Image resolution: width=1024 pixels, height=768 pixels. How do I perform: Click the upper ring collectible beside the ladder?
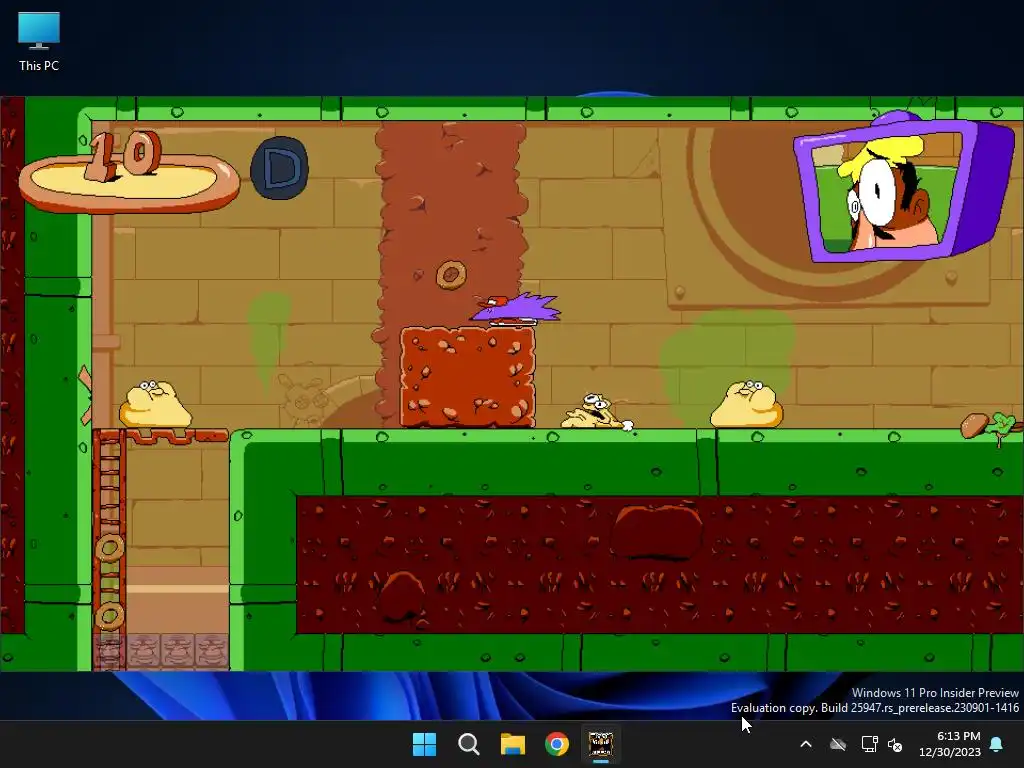point(110,547)
